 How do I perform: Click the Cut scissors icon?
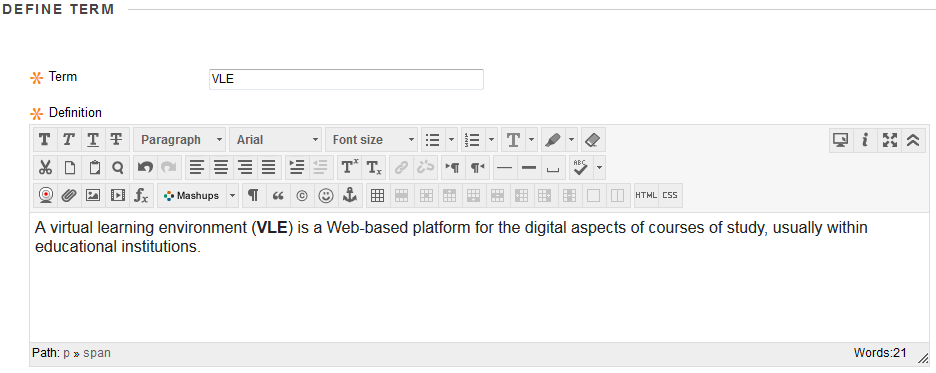[x=45, y=168]
